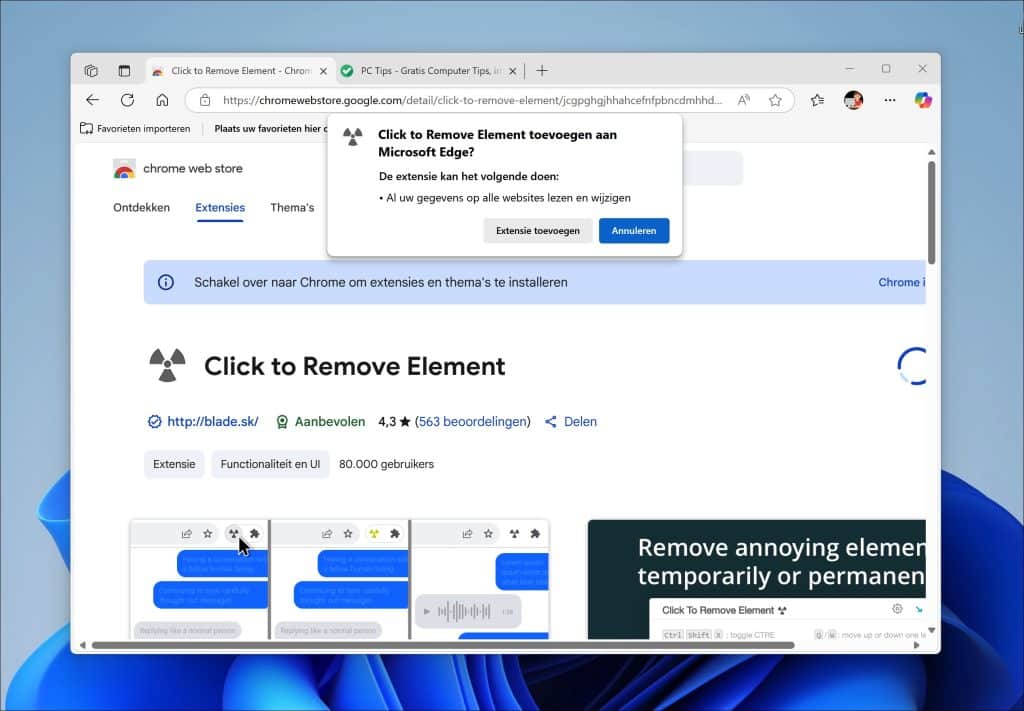
Task: Click the chrome web store logo
Action: pos(178,168)
